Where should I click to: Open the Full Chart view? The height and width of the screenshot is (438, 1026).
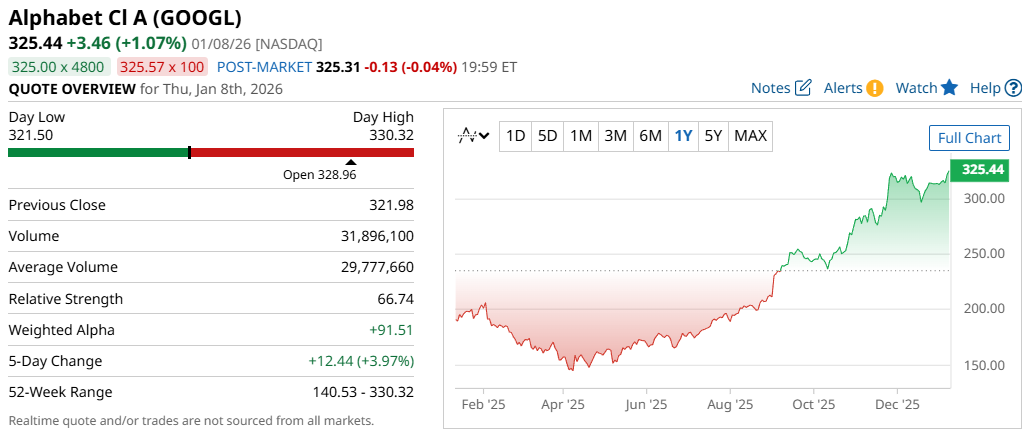969,138
